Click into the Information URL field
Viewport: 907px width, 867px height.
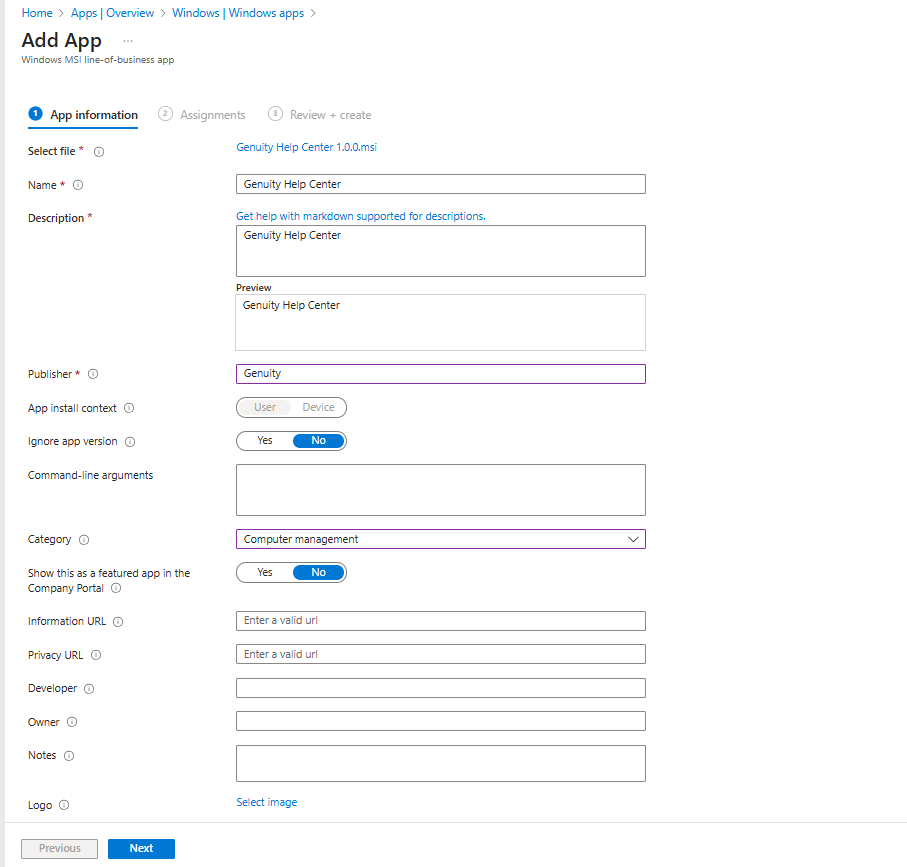click(441, 621)
